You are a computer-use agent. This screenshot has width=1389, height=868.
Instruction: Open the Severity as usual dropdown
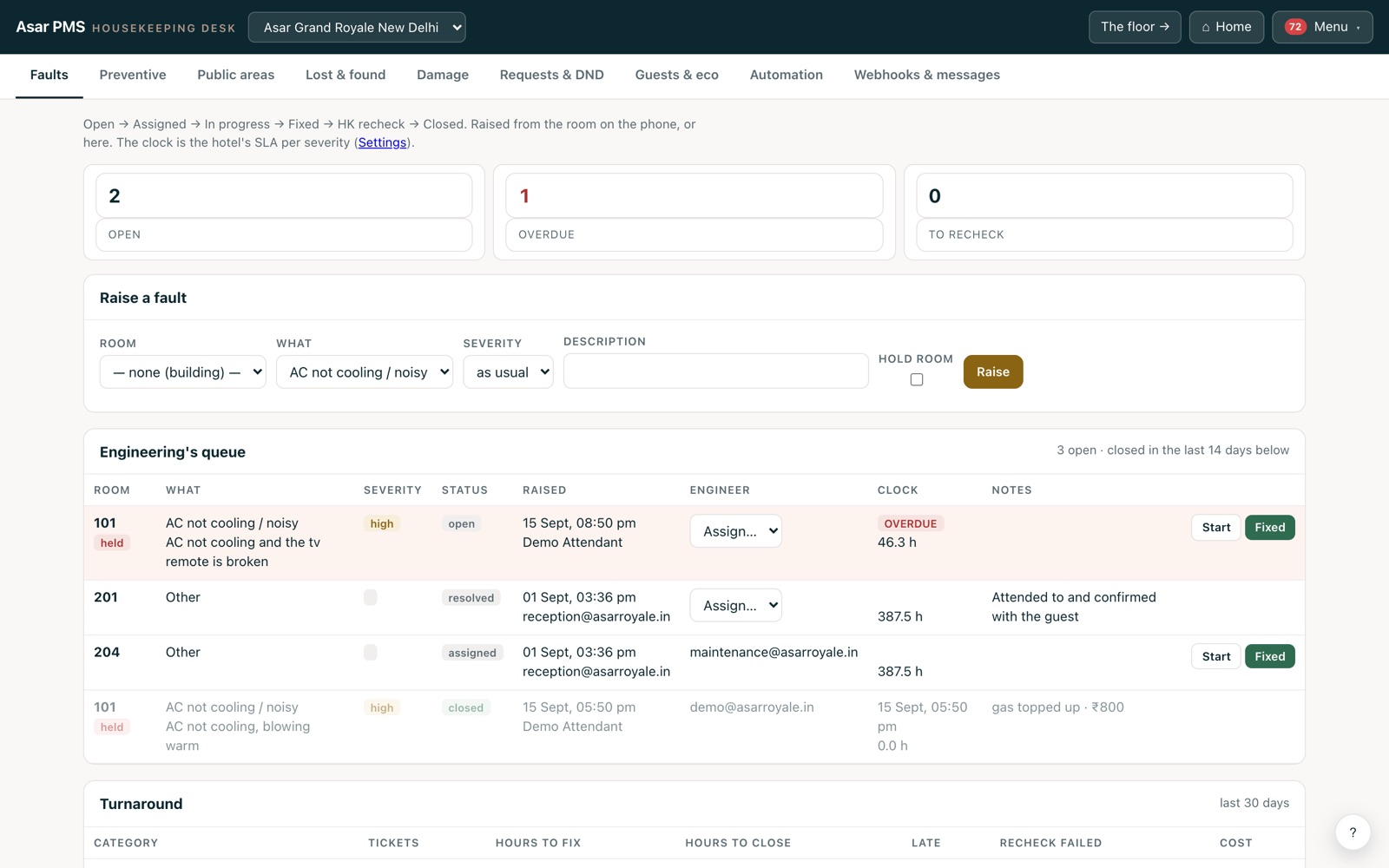508,372
